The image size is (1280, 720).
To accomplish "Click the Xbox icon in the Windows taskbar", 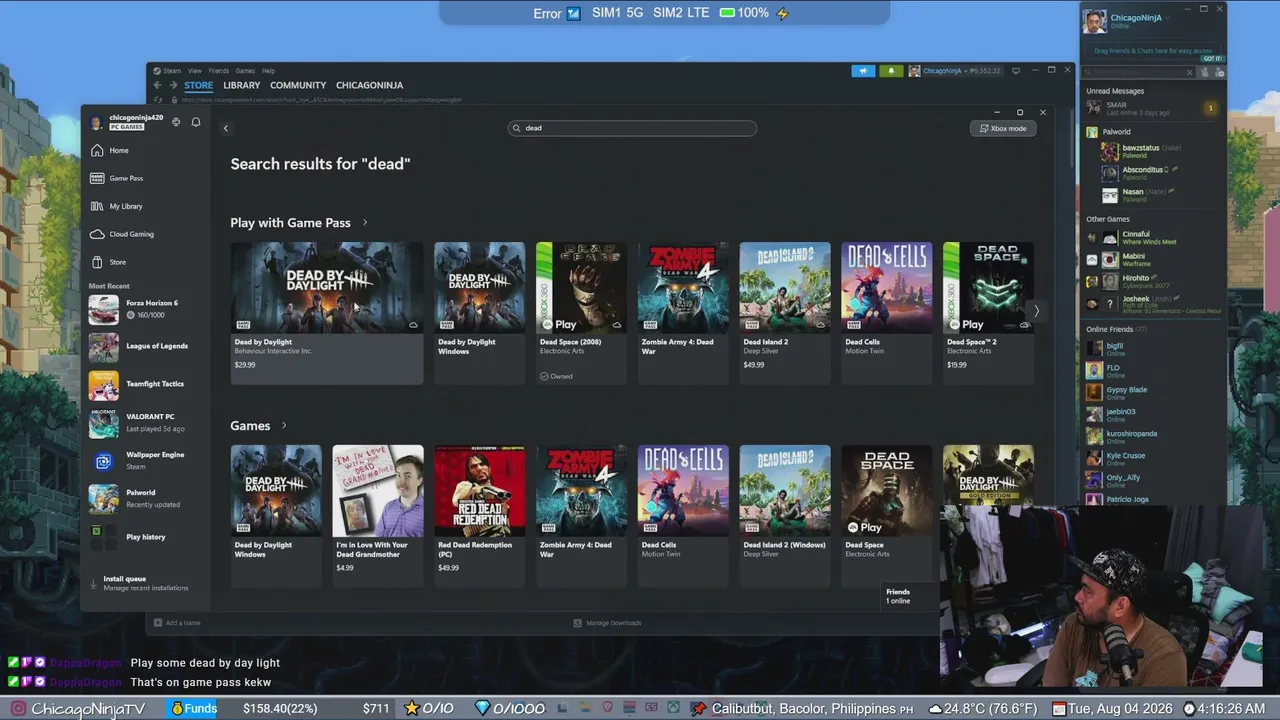I will pyautogui.click(x=673, y=708).
